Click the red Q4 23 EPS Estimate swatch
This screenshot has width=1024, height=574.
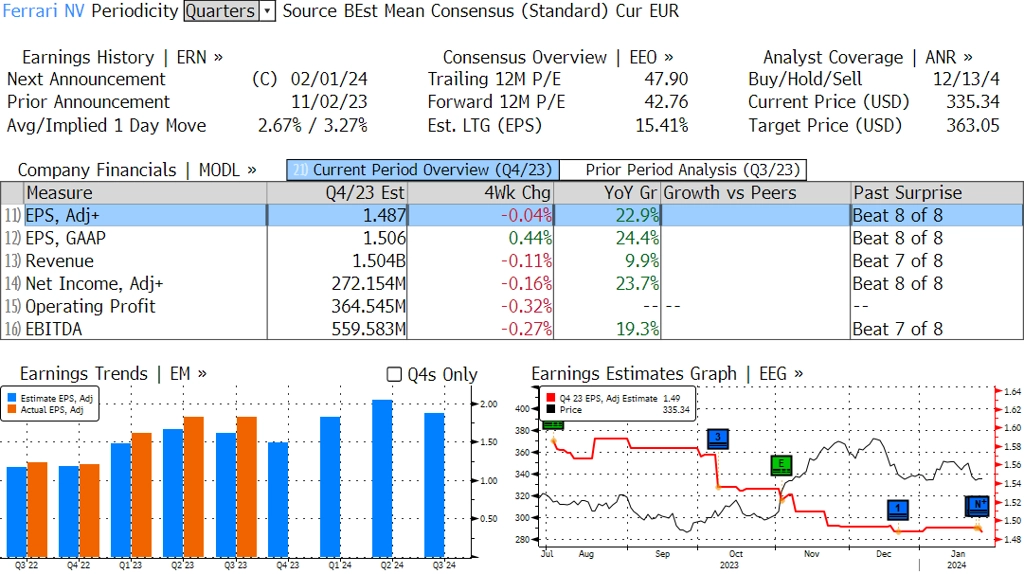551,398
